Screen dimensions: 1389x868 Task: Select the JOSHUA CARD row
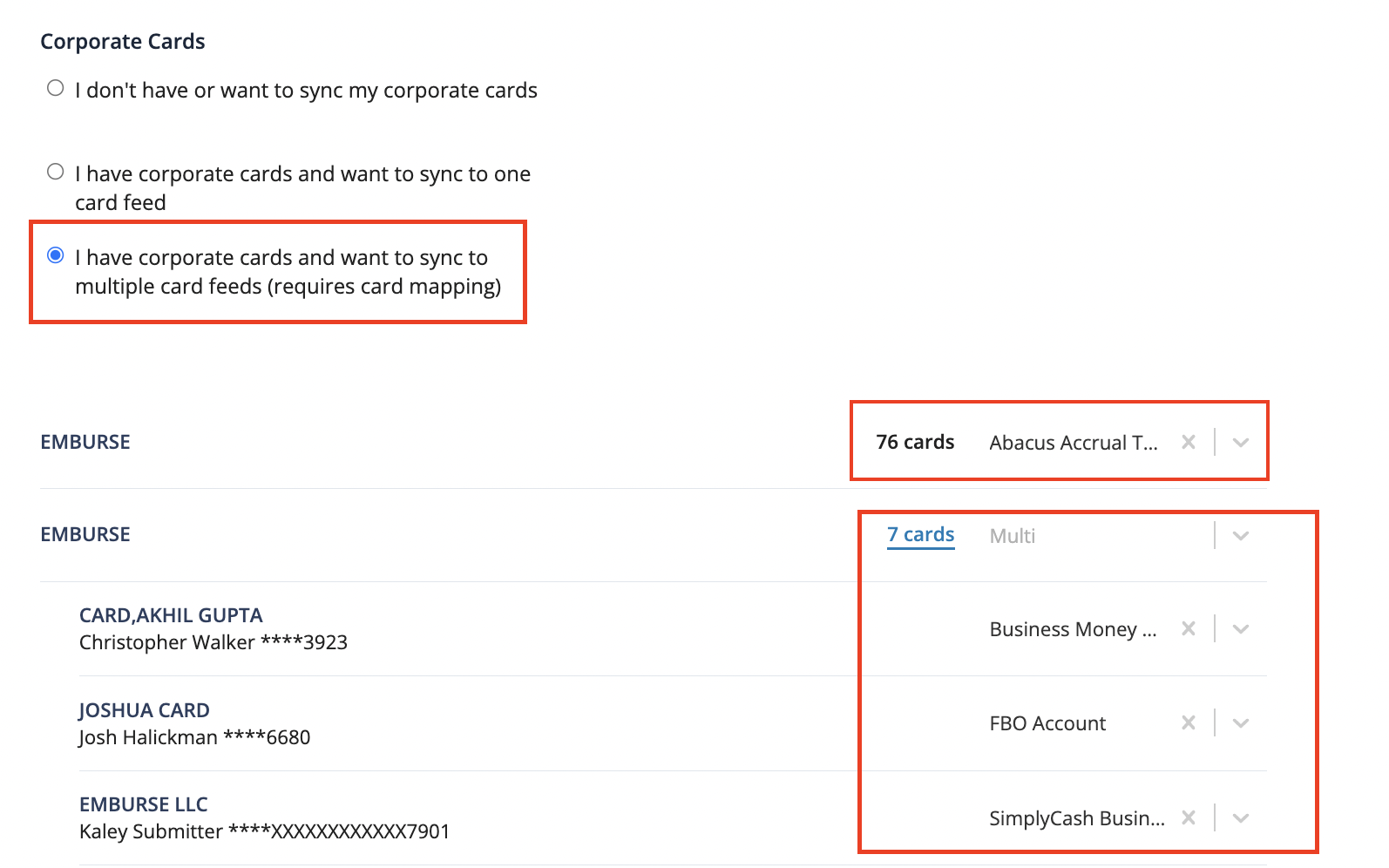pyautogui.click(x=144, y=709)
